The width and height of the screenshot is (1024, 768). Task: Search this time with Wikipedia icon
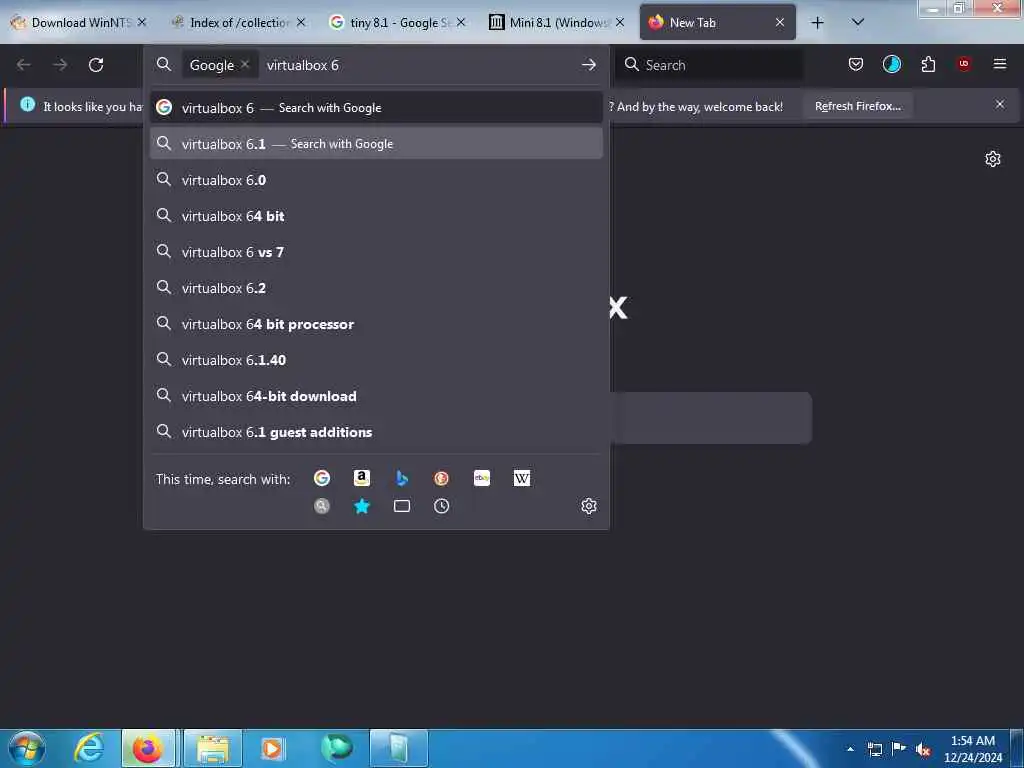[x=522, y=478]
